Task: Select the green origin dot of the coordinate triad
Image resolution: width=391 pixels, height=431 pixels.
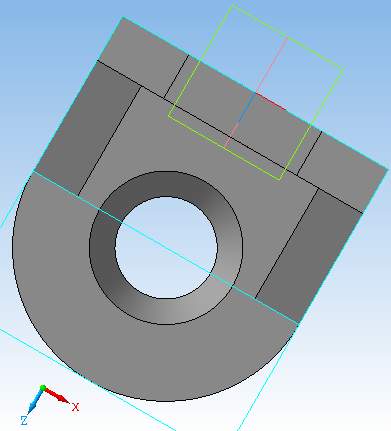Action: click(x=43, y=388)
